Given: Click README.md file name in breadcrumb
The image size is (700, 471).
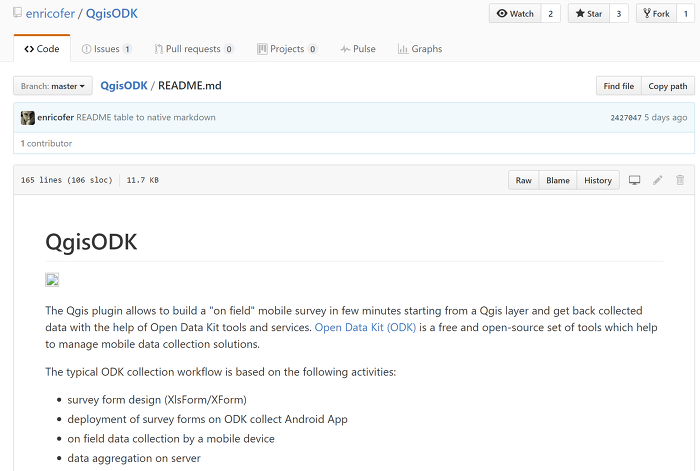Looking at the screenshot, I should click(x=190, y=86).
